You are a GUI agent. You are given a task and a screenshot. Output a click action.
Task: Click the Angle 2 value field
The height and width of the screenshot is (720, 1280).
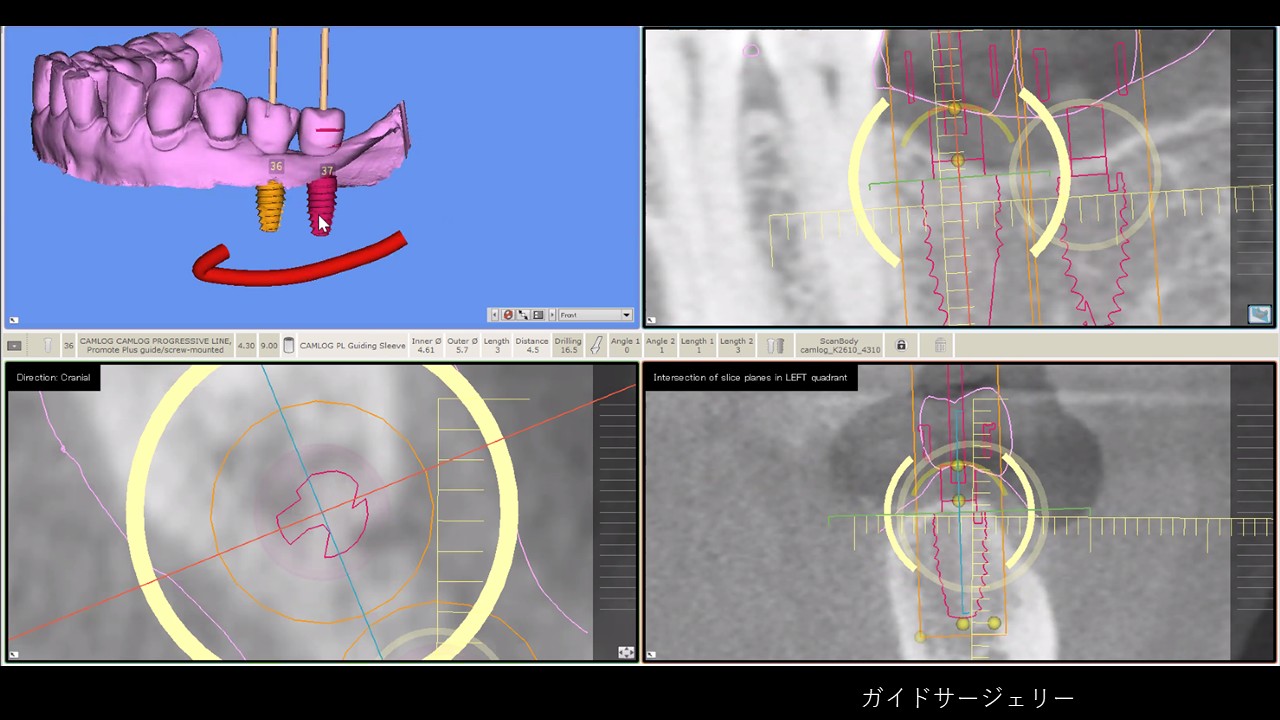click(x=660, y=346)
